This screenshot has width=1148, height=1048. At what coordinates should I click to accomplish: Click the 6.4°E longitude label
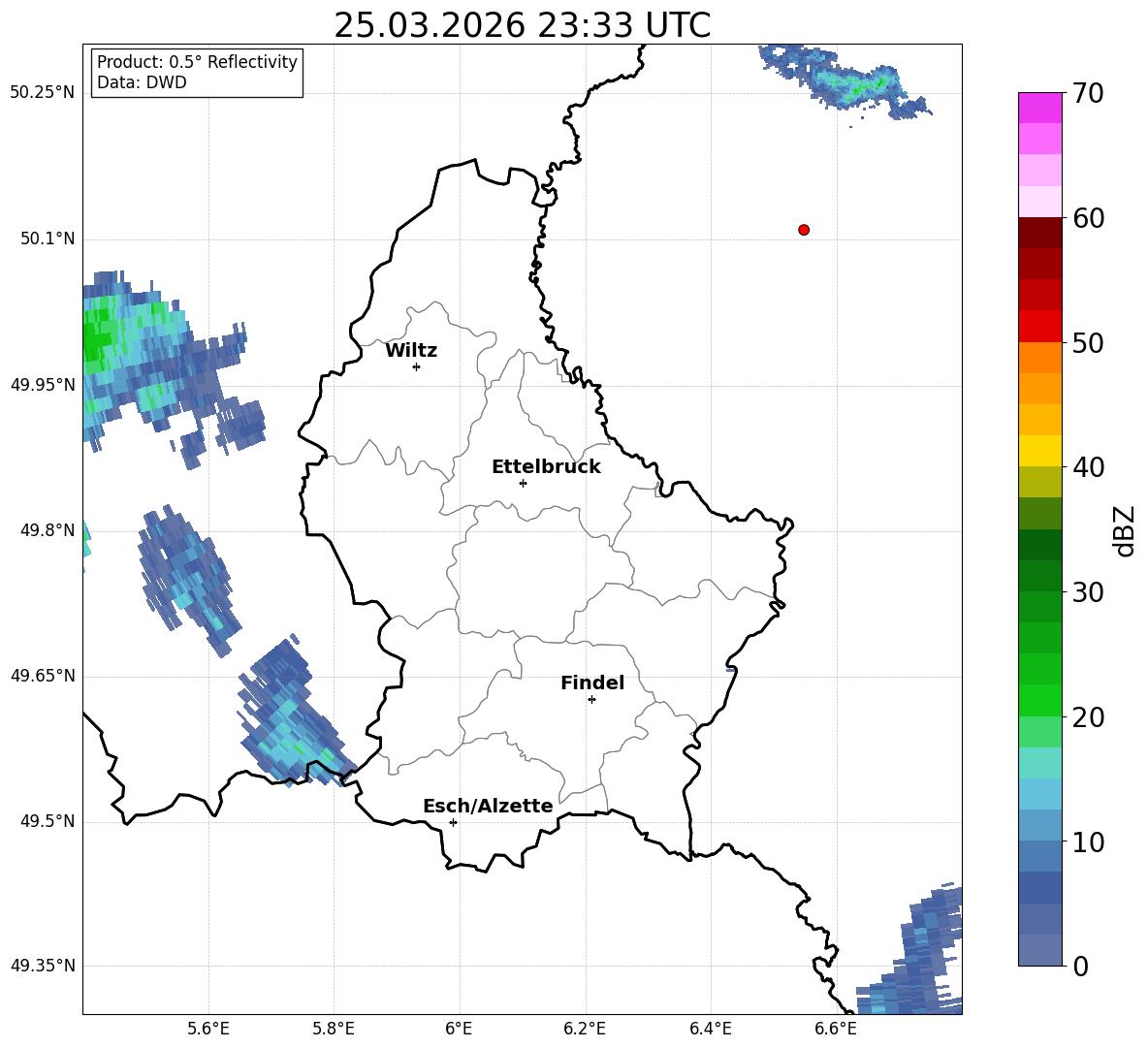[710, 1029]
